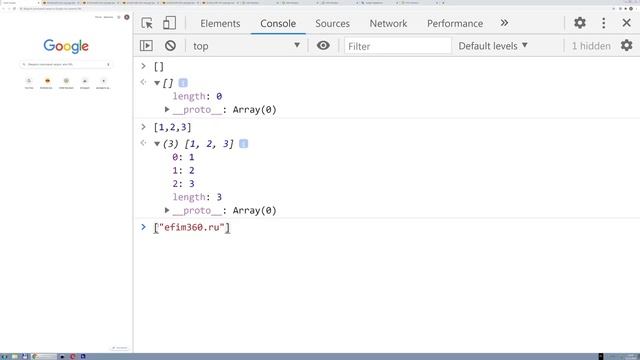
Task: Click the Google logo on the page
Action: 66,47
